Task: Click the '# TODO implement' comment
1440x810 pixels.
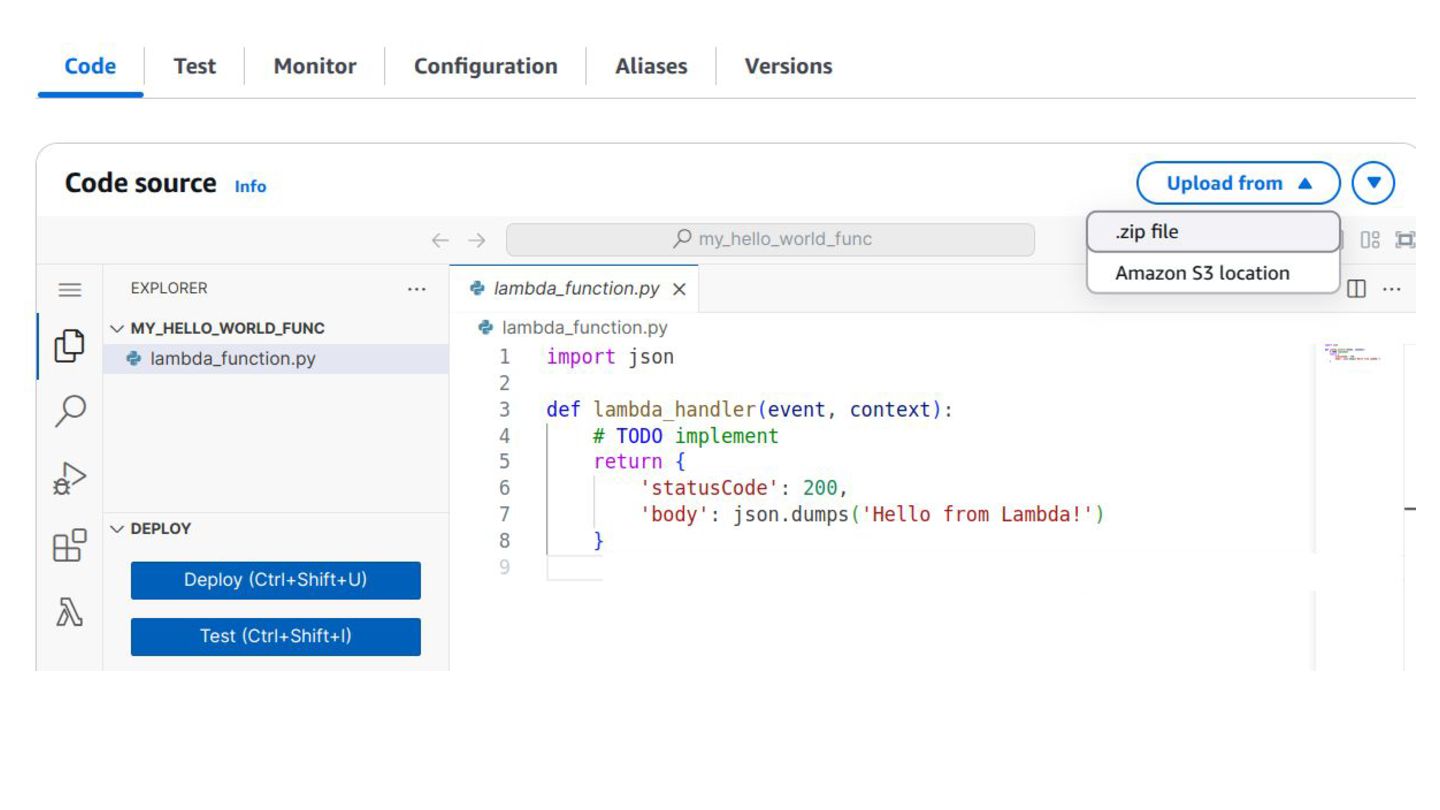Action: coord(686,436)
